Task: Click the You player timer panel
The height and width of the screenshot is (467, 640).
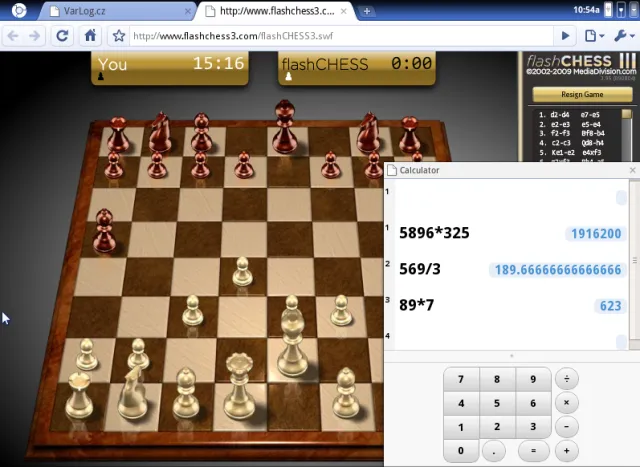Action: (170, 68)
